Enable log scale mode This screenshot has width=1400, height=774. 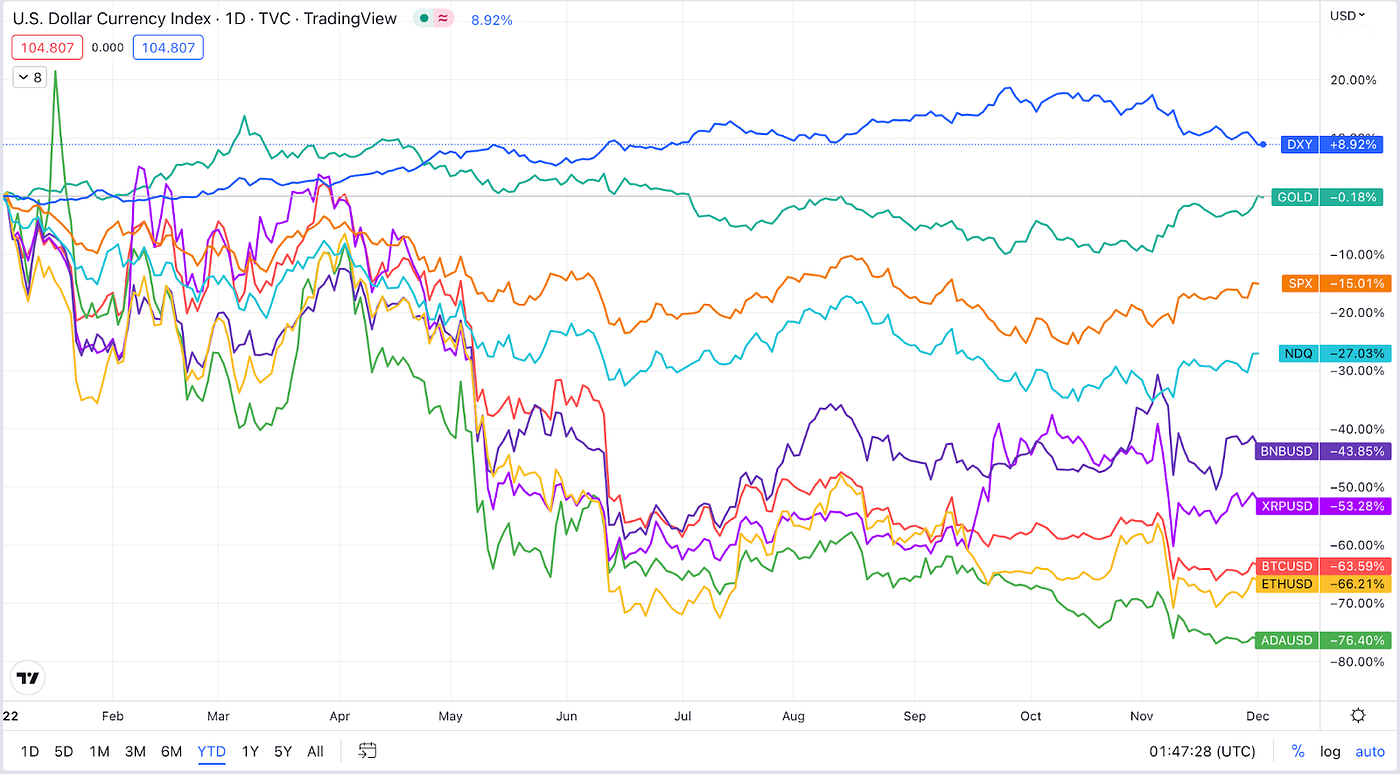pos(1331,751)
